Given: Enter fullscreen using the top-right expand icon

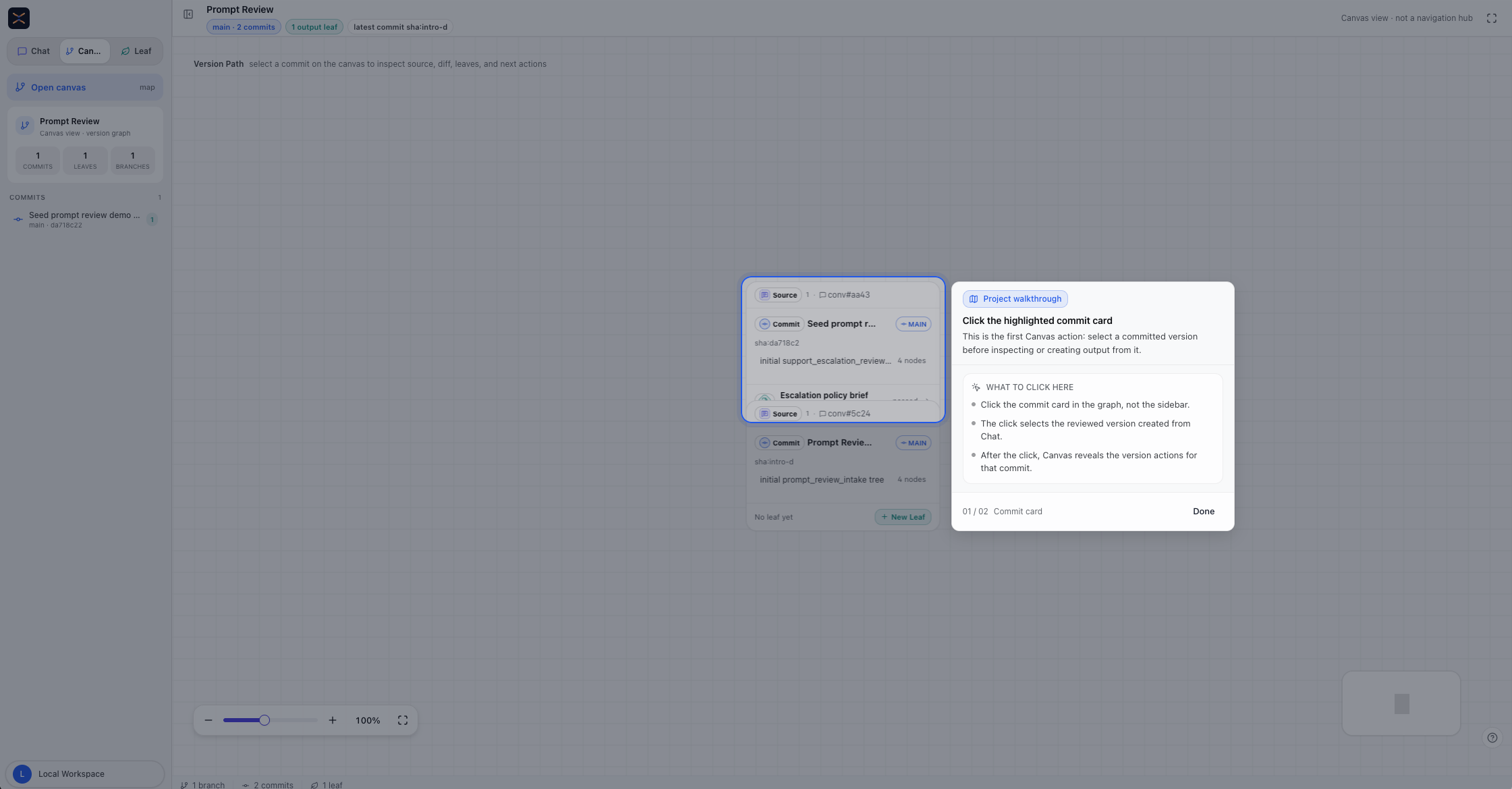Looking at the screenshot, I should [1492, 18].
